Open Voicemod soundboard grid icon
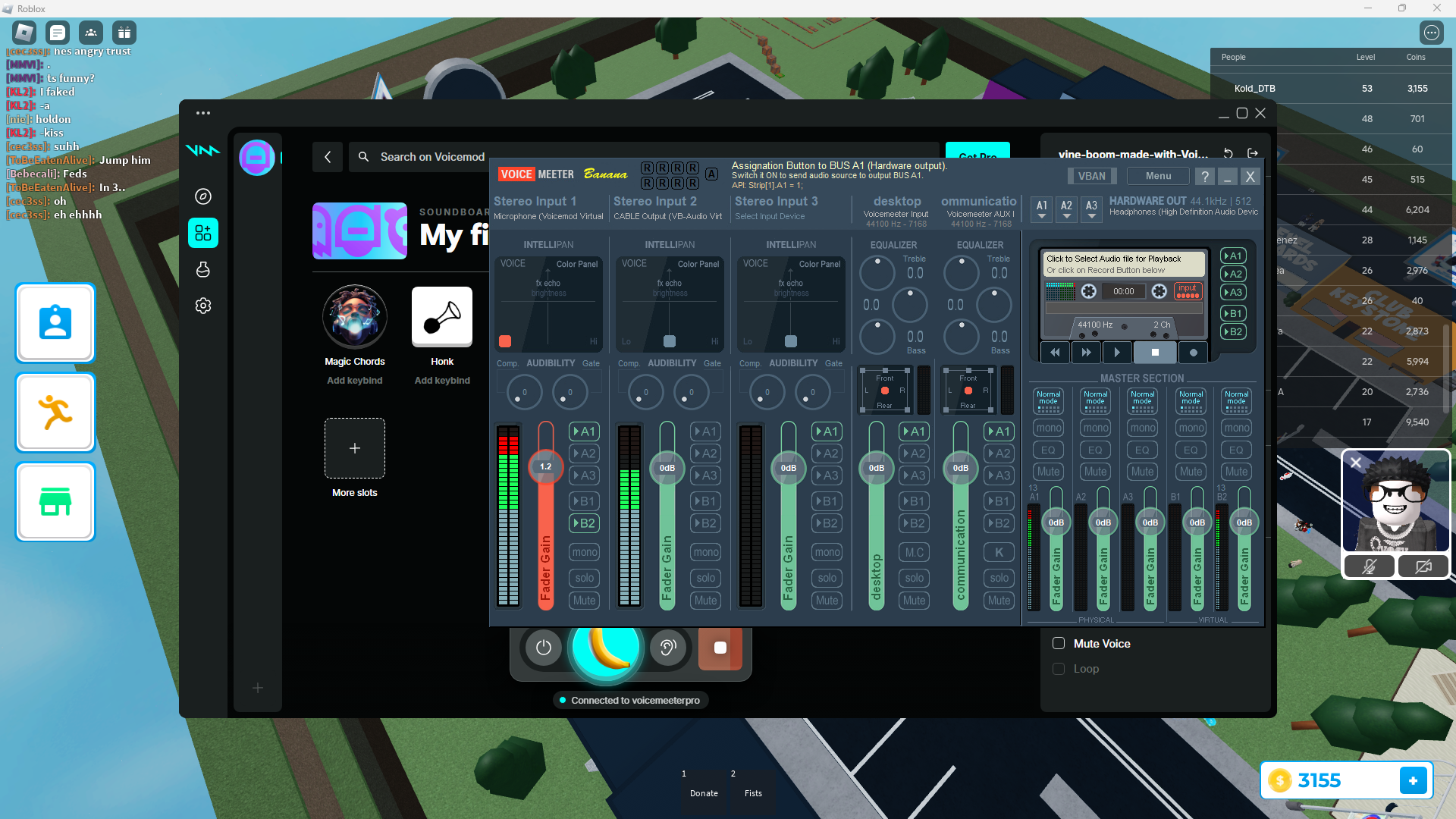1456x819 pixels. coord(203,233)
